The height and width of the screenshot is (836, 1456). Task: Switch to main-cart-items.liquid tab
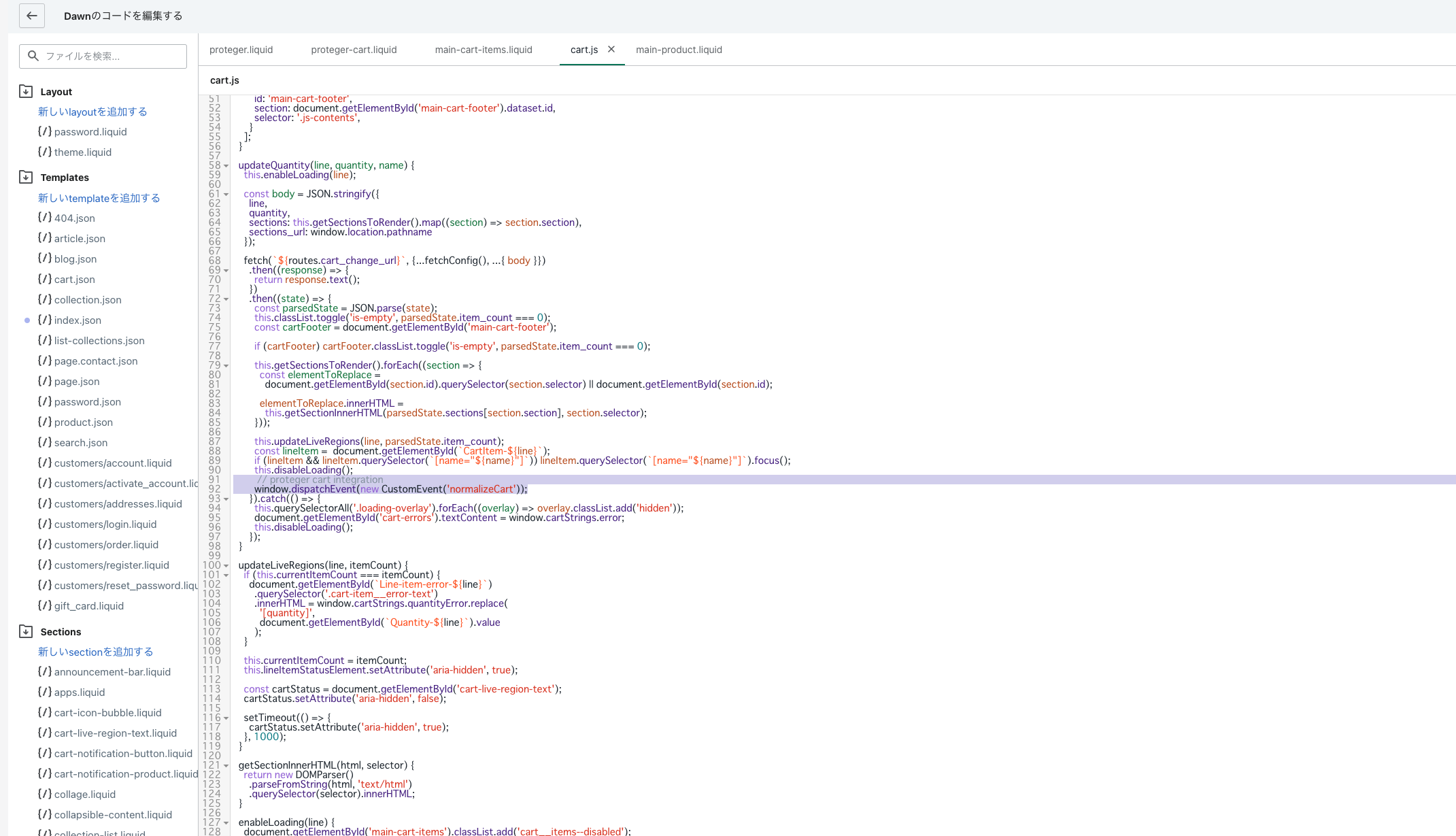(484, 50)
